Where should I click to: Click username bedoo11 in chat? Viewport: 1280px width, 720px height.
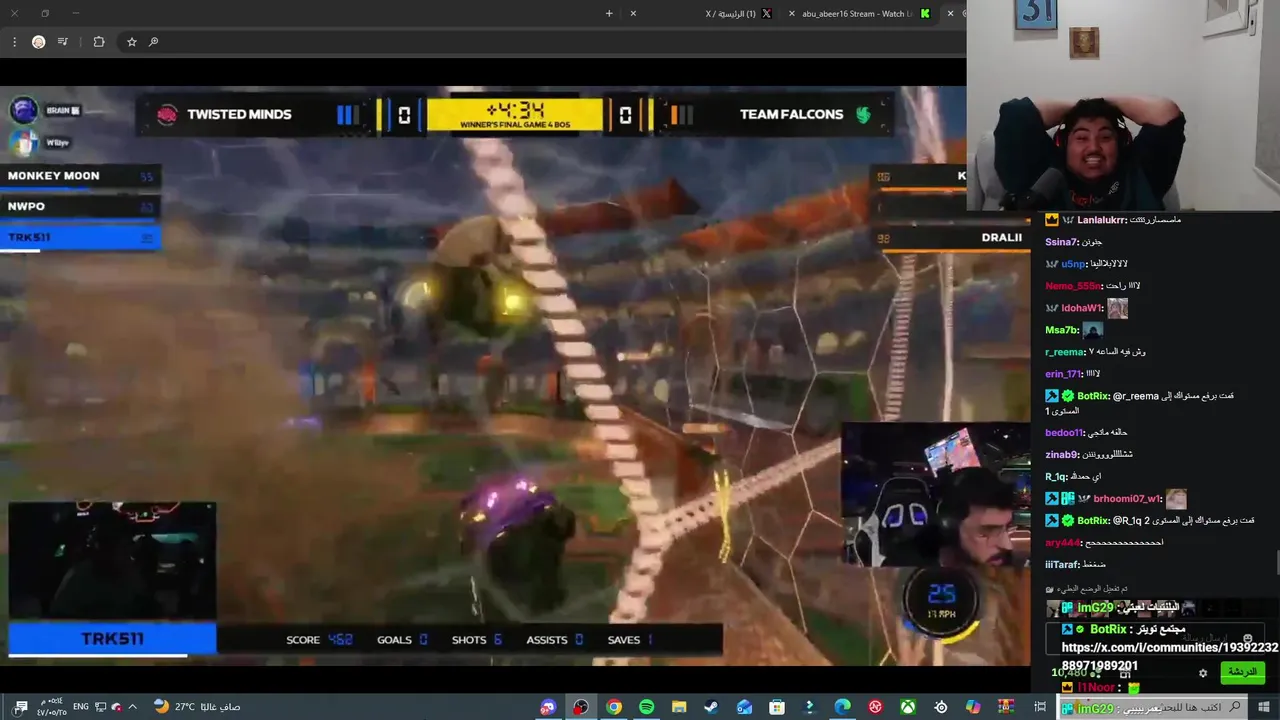(1064, 433)
